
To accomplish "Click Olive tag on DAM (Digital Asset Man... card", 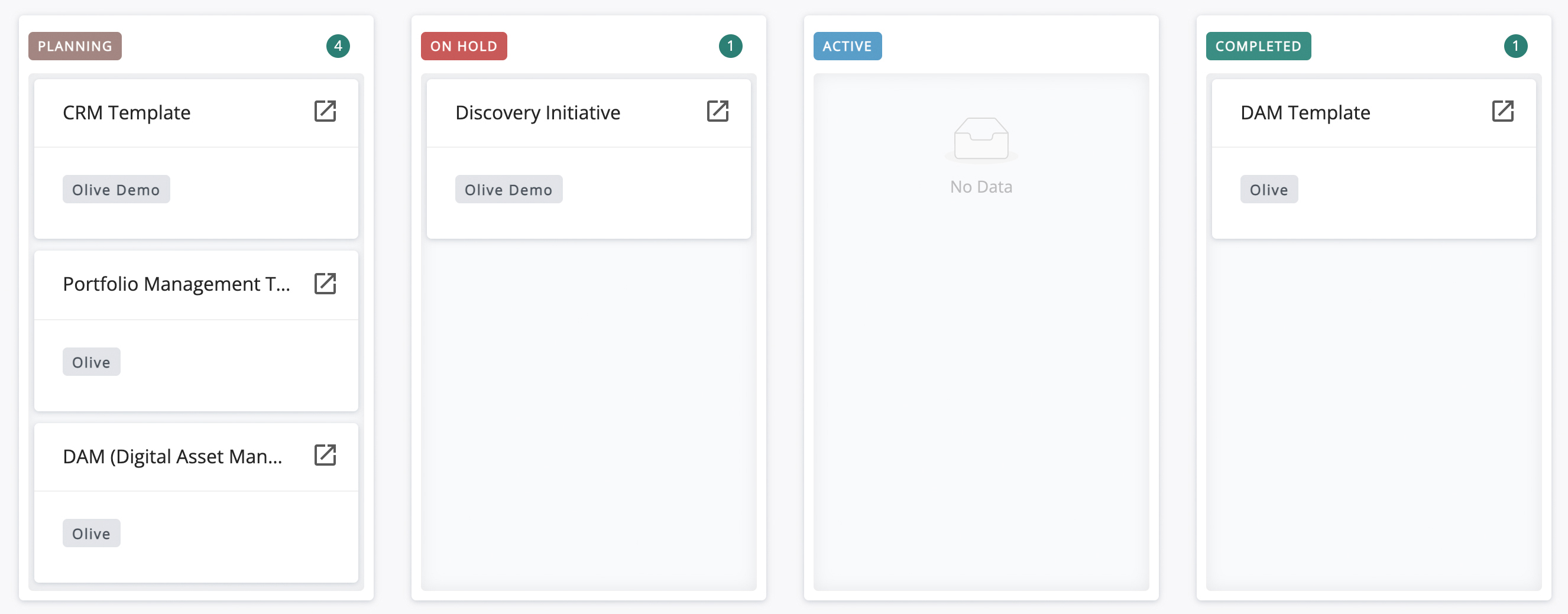I will (x=91, y=534).
